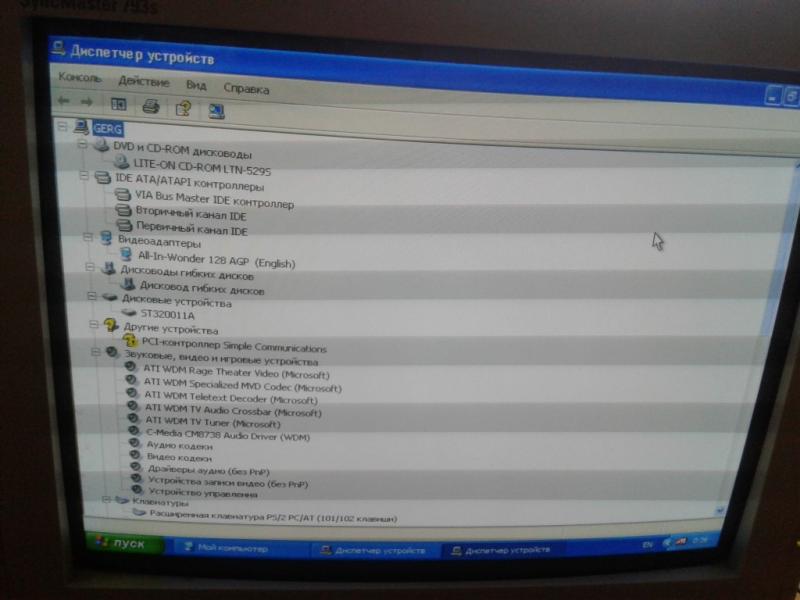
Task: Select Вторичный канал IDE entry
Action: tap(191, 213)
